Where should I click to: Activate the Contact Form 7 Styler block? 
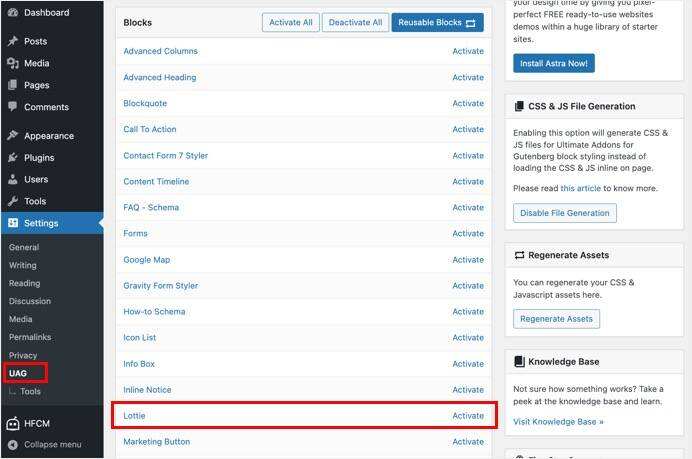click(468, 156)
